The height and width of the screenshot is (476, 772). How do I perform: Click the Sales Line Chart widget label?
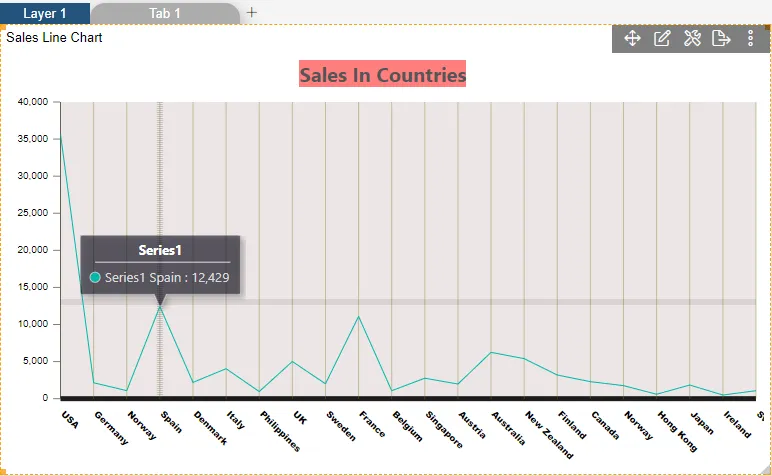pyautogui.click(x=54, y=38)
